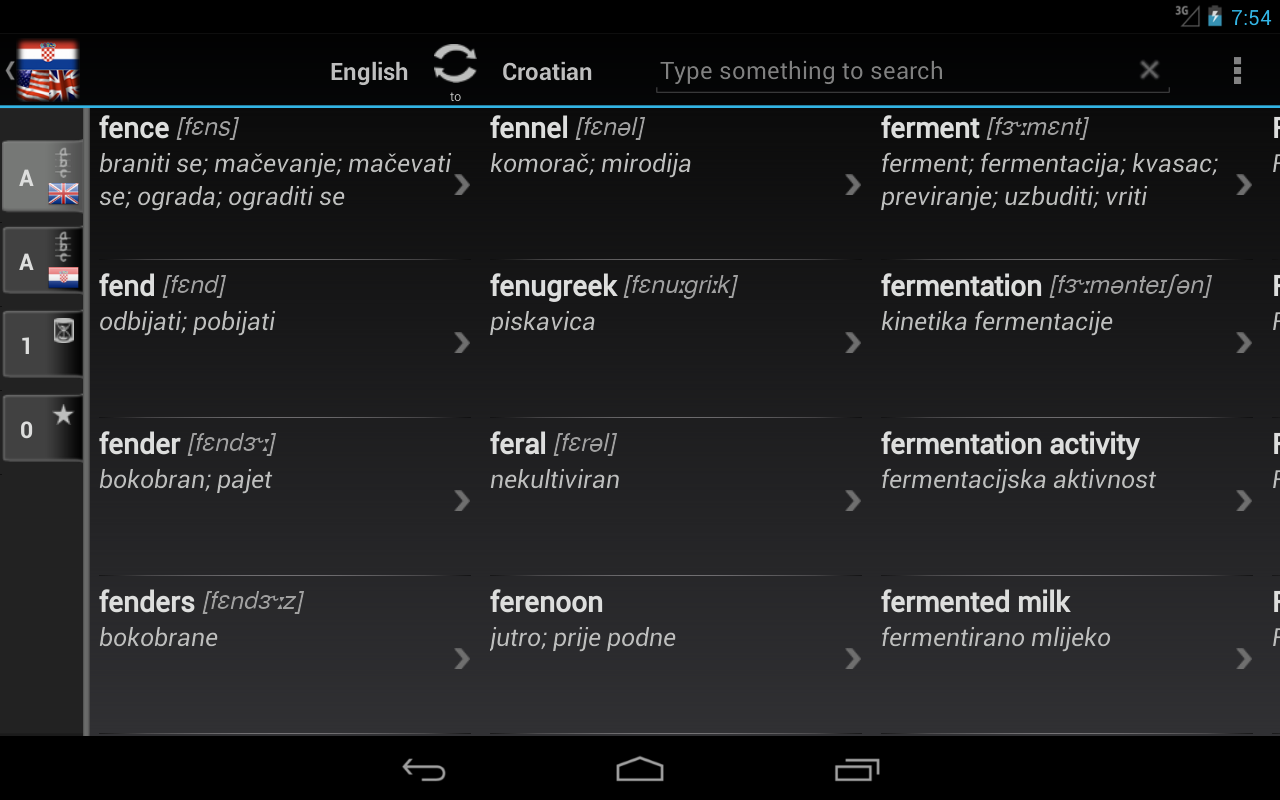1280x800 pixels.
Task: Expand the 'fermentation' entry chevron
Action: [x=1244, y=343]
